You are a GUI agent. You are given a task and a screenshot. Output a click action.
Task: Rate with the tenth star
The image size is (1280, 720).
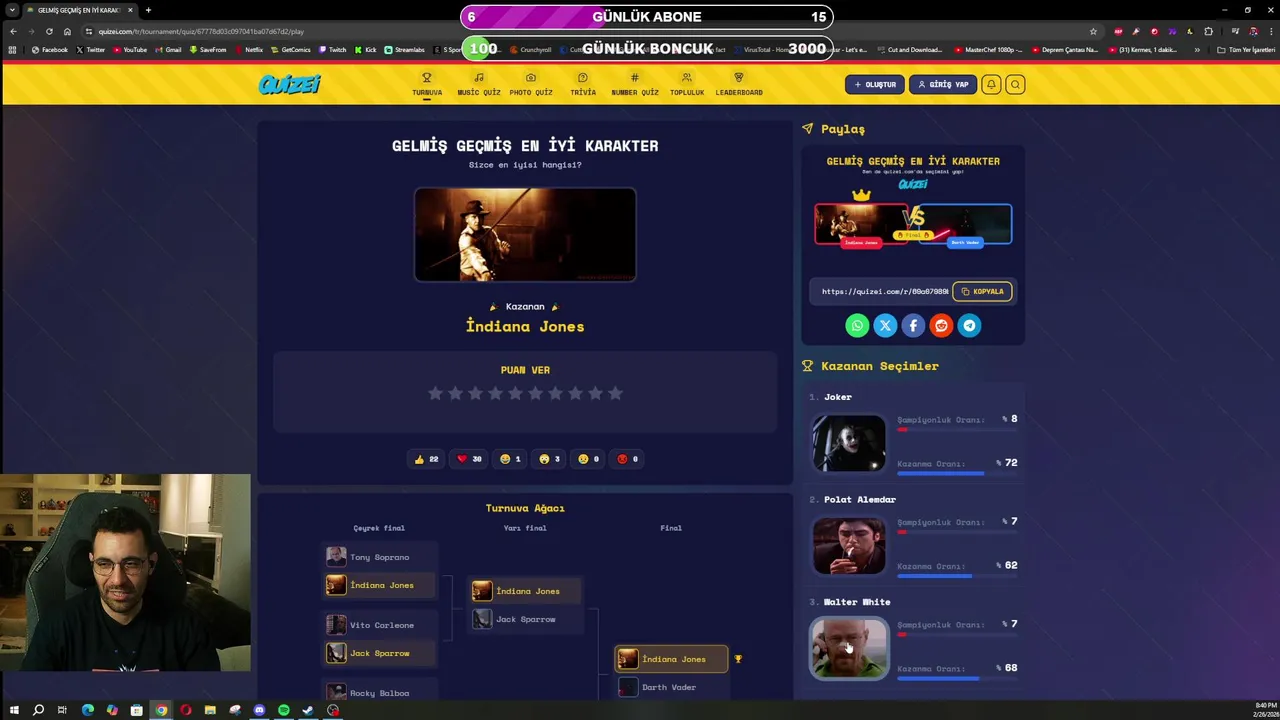(615, 394)
